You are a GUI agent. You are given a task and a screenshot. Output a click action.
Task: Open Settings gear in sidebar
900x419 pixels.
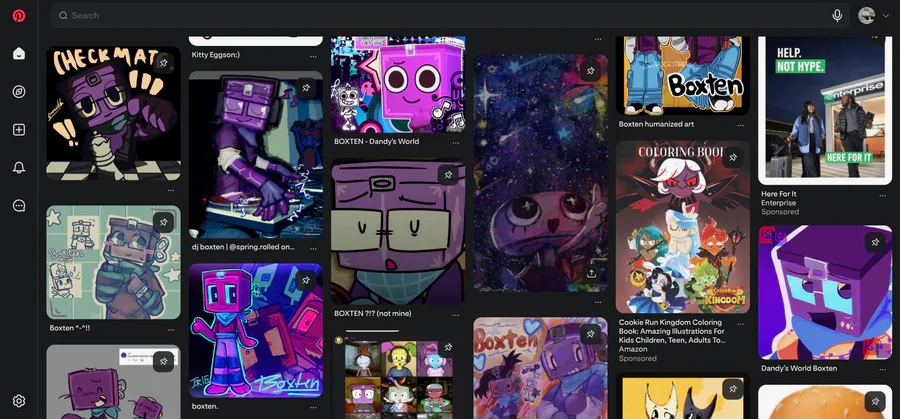[19, 401]
